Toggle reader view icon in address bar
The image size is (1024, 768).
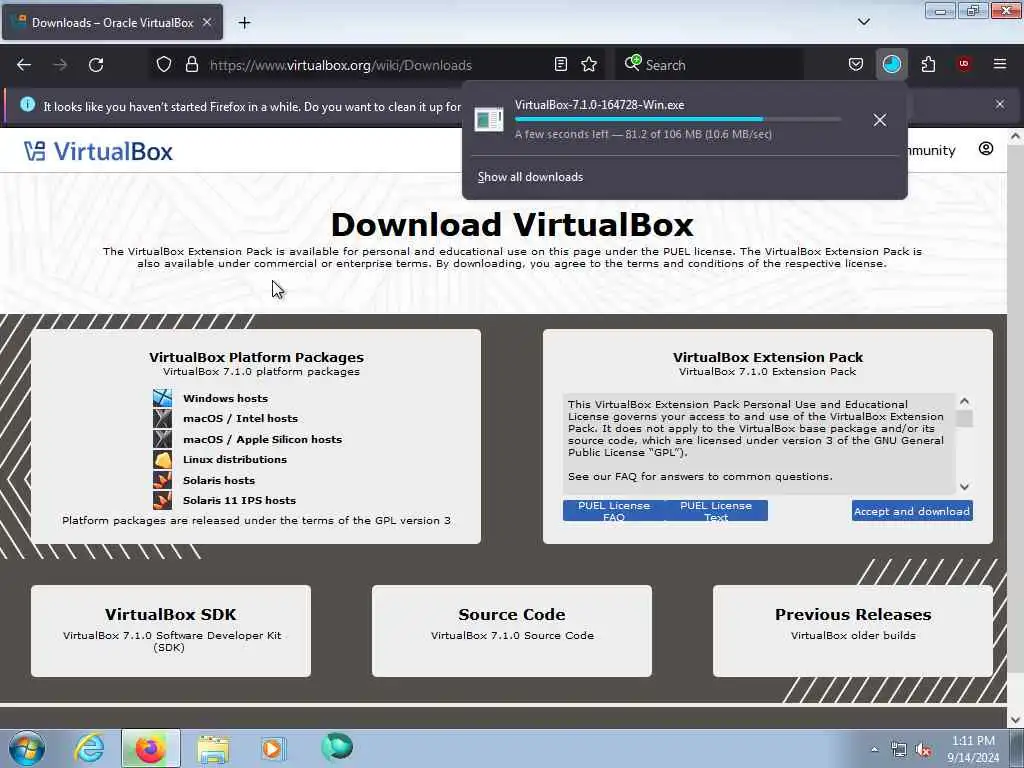coord(560,65)
